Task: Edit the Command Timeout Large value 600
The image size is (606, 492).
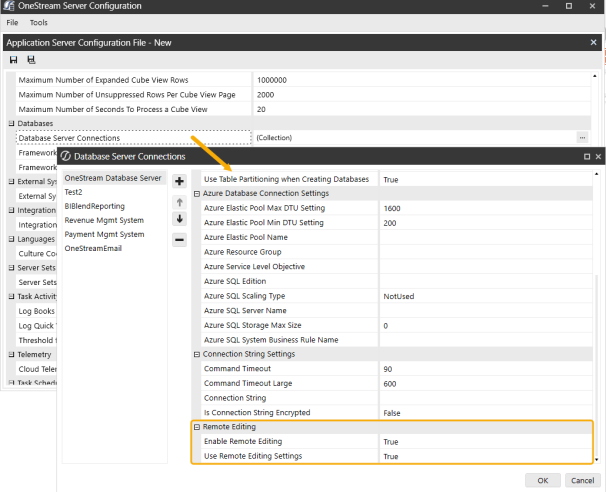Action: tap(486, 384)
